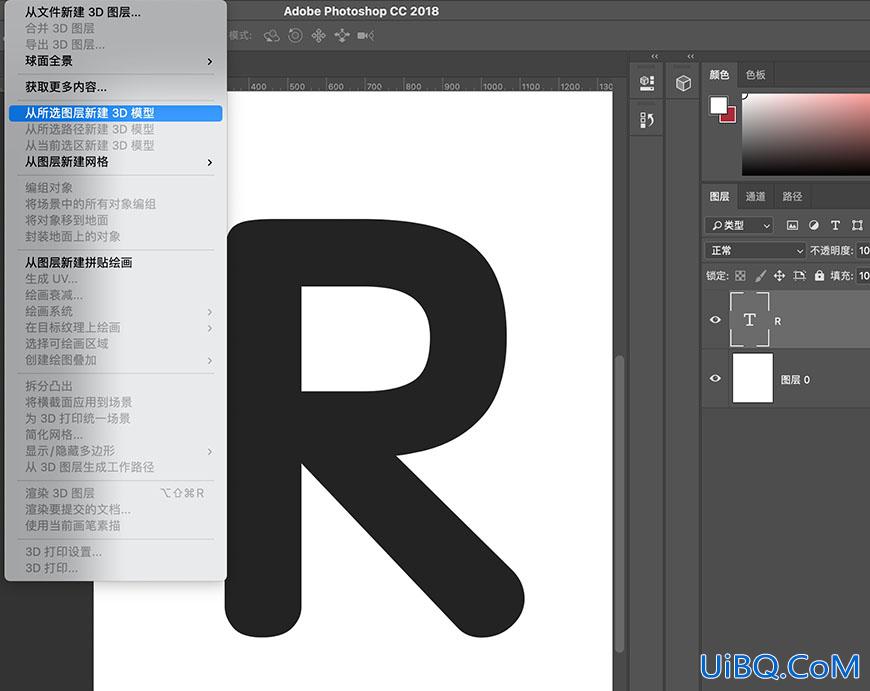Click the 图层 0 layer name
Image resolution: width=870 pixels, height=691 pixels.
795,380
